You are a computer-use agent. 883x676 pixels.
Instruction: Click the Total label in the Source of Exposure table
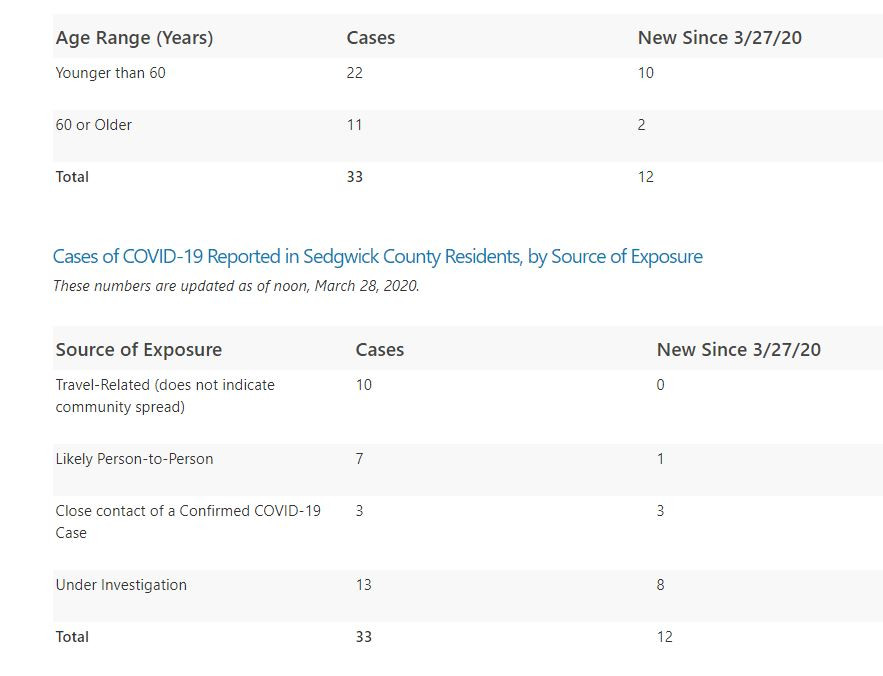point(72,637)
